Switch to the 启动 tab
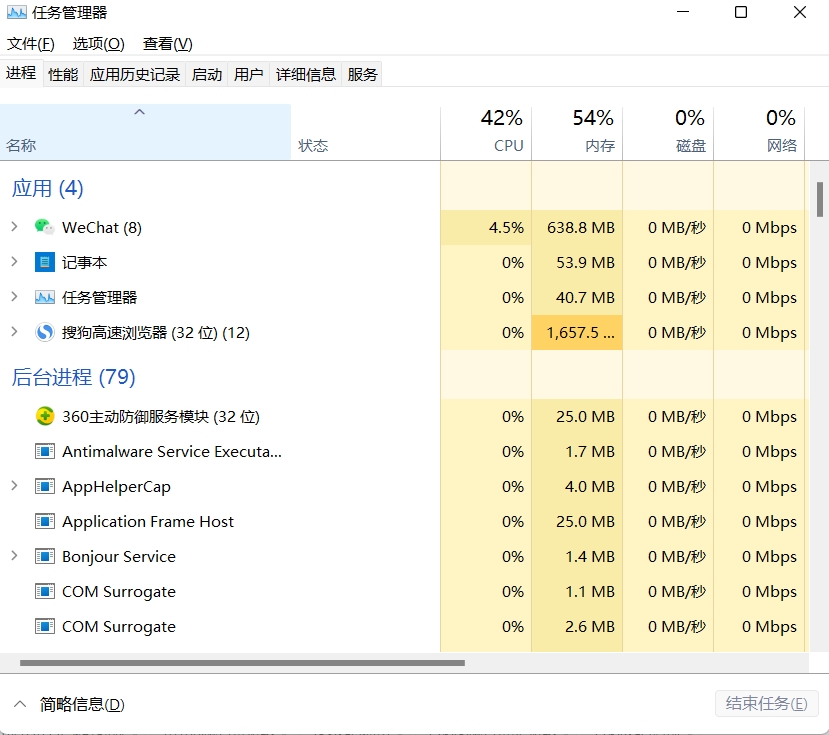 click(207, 75)
